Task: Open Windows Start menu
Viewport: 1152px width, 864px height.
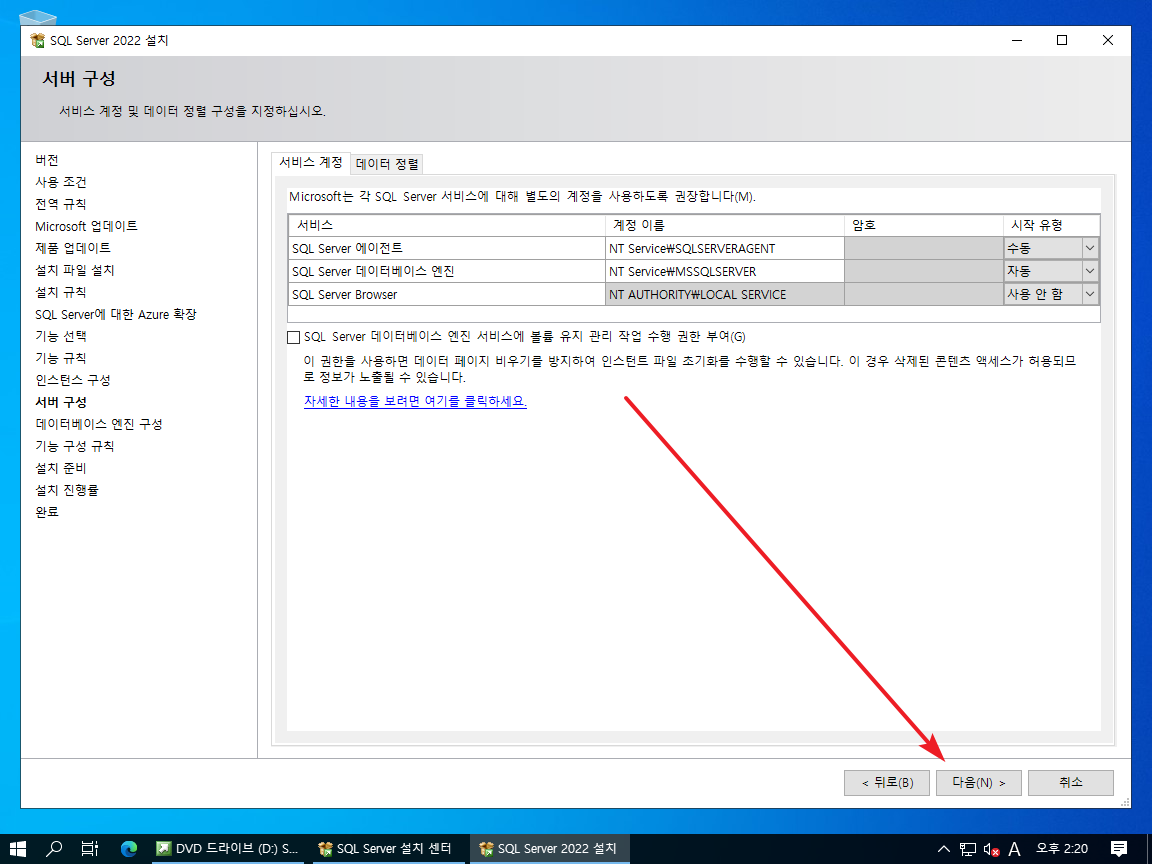Action: [x=19, y=848]
